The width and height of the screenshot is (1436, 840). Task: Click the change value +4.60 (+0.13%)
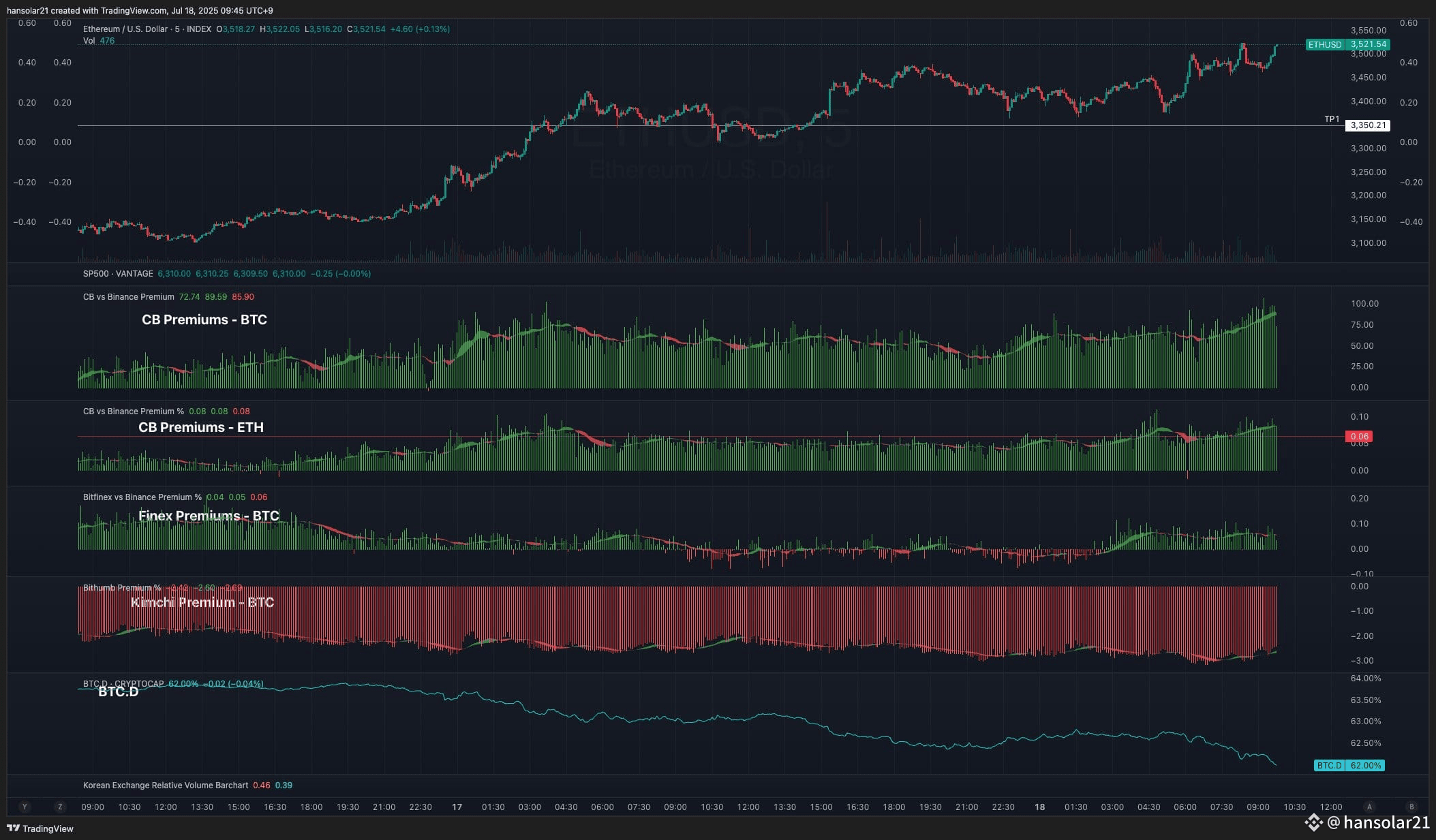pos(420,29)
